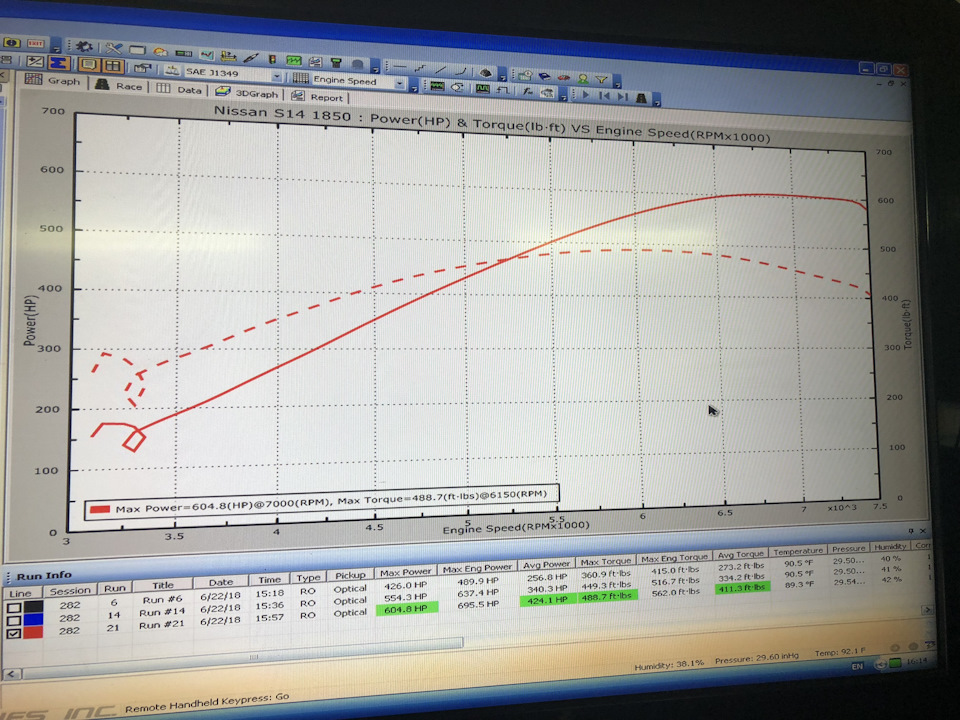Select the '604.8 HP' highlighted cell
The height and width of the screenshot is (720, 960).
[x=407, y=609]
